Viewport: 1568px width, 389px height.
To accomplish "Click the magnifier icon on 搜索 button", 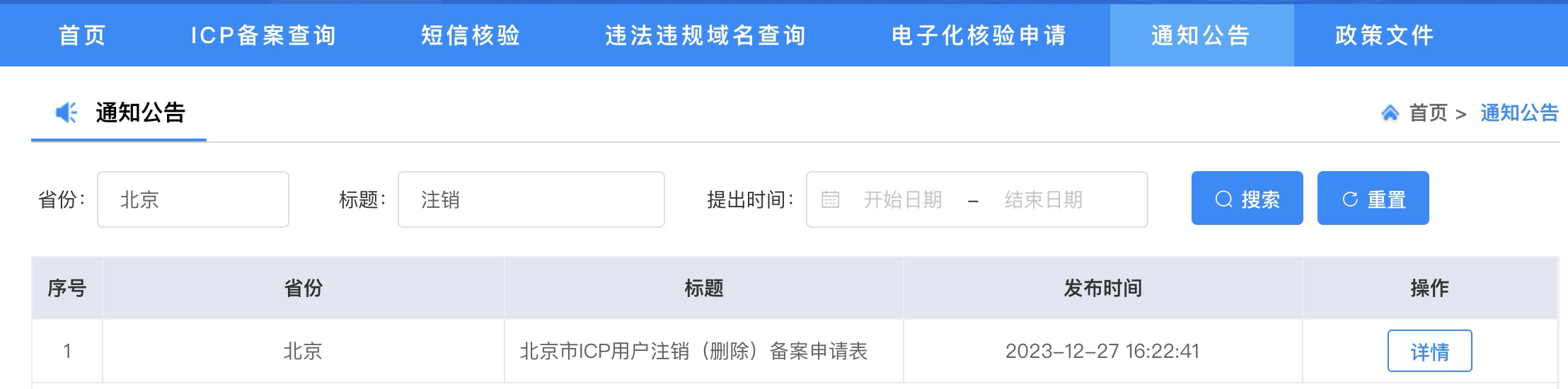I will pyautogui.click(x=1223, y=199).
